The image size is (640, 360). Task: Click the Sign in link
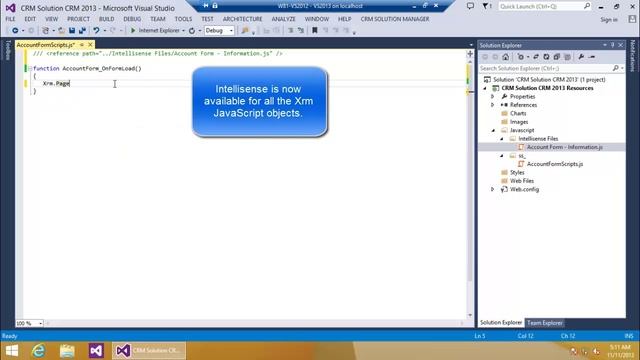(609, 20)
